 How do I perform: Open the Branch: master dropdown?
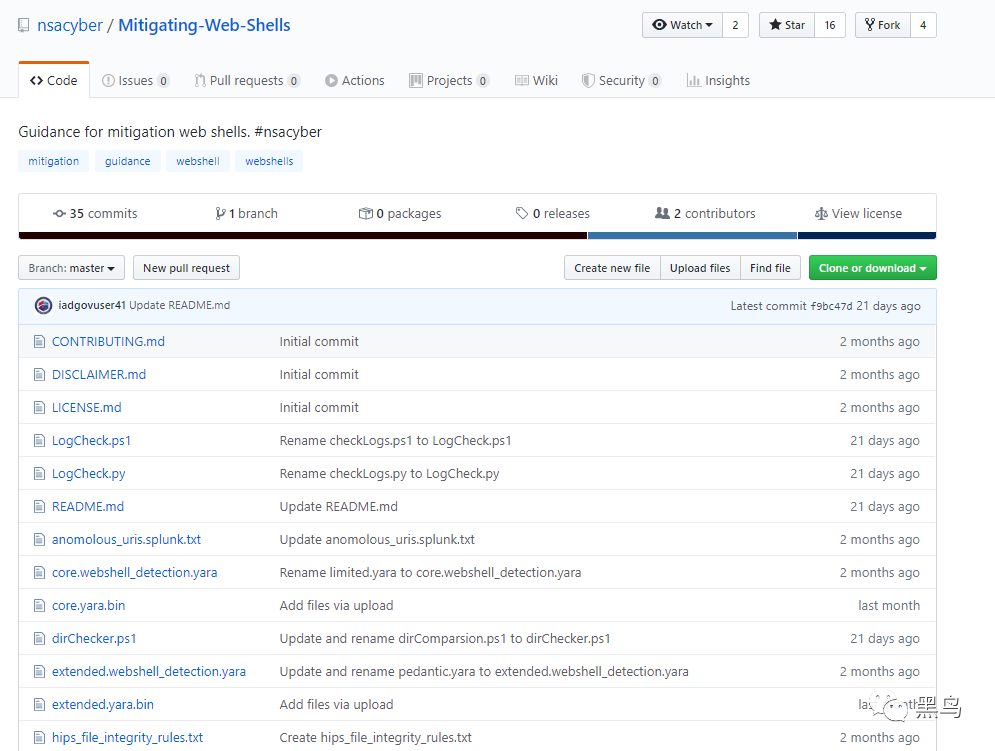point(72,268)
